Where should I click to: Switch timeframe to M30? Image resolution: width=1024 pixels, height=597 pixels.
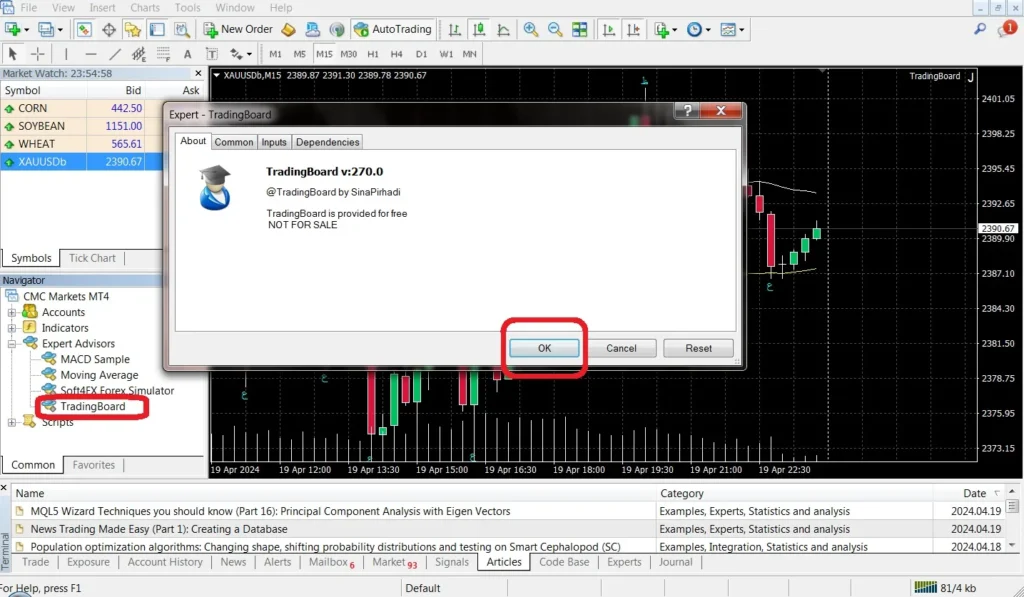[349, 54]
